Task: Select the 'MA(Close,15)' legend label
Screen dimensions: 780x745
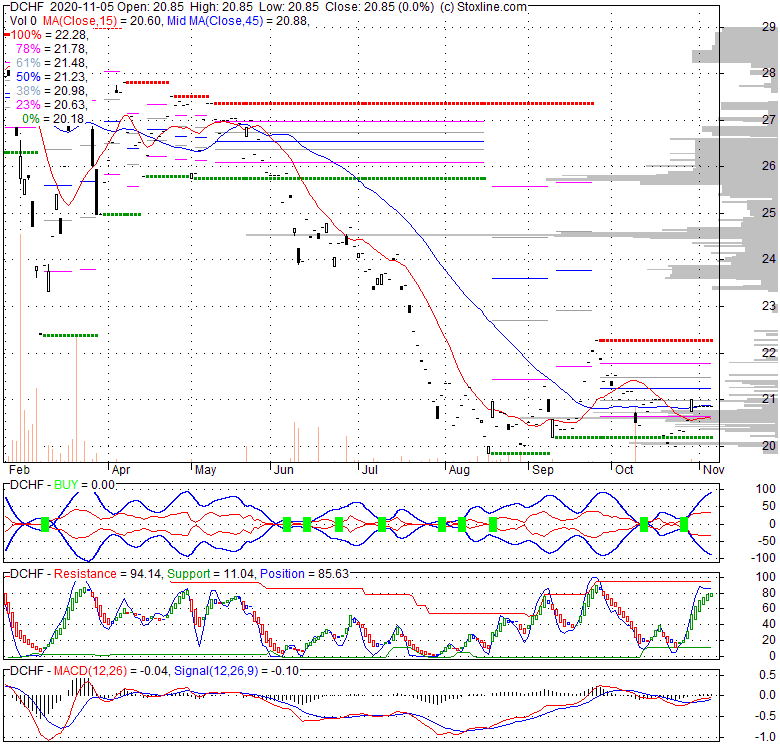Action: pos(80,21)
